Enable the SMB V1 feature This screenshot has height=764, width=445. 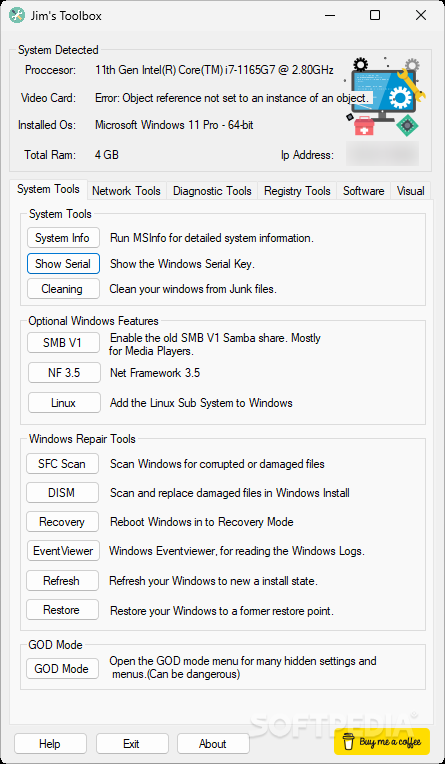[x=62, y=343]
